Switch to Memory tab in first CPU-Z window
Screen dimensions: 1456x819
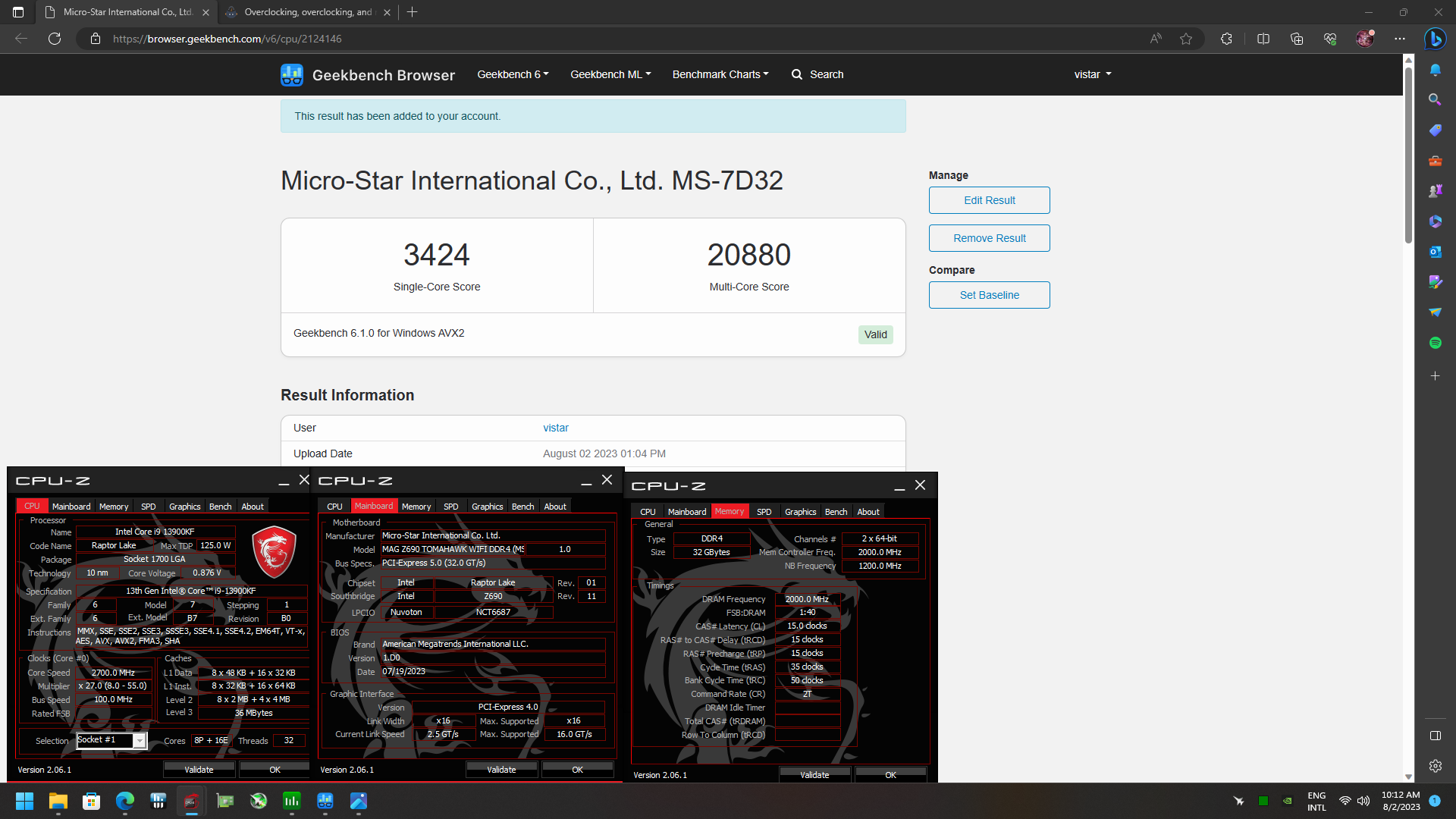pyautogui.click(x=114, y=507)
